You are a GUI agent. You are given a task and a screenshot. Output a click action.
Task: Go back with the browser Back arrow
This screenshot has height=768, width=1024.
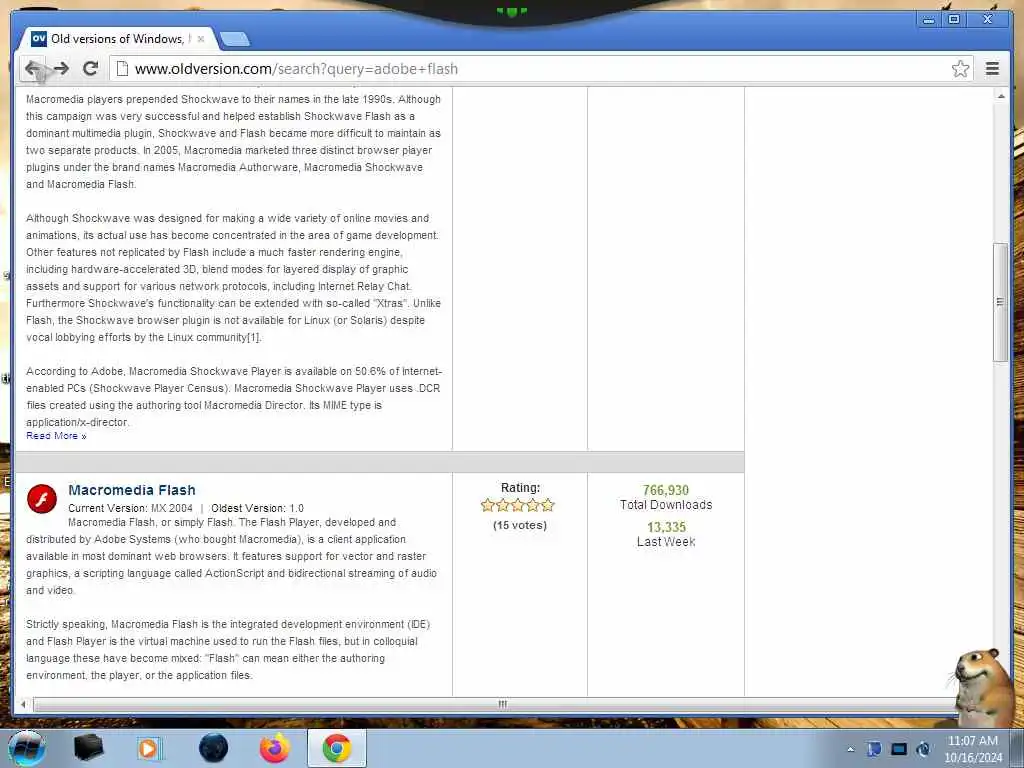coord(33,69)
